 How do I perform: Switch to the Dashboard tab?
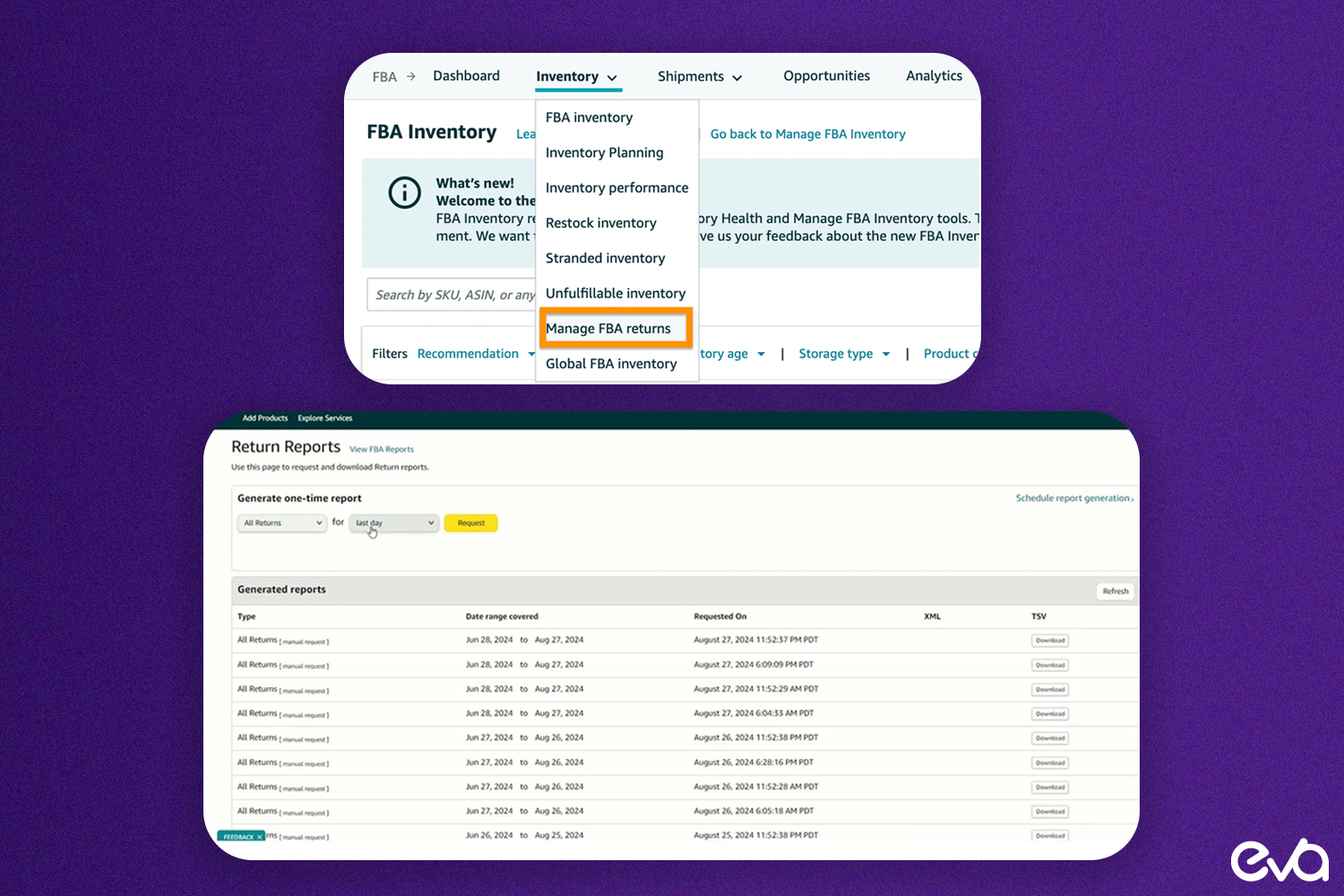tap(466, 75)
